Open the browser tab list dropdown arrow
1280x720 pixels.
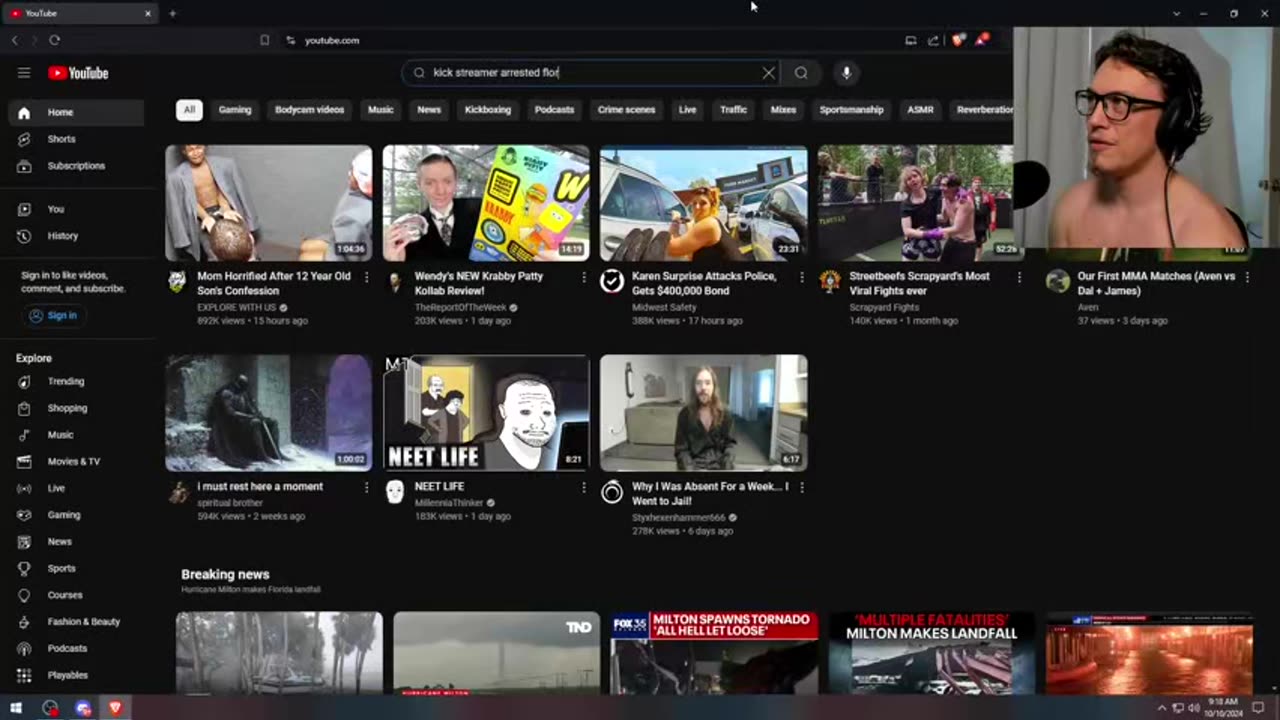(1176, 13)
